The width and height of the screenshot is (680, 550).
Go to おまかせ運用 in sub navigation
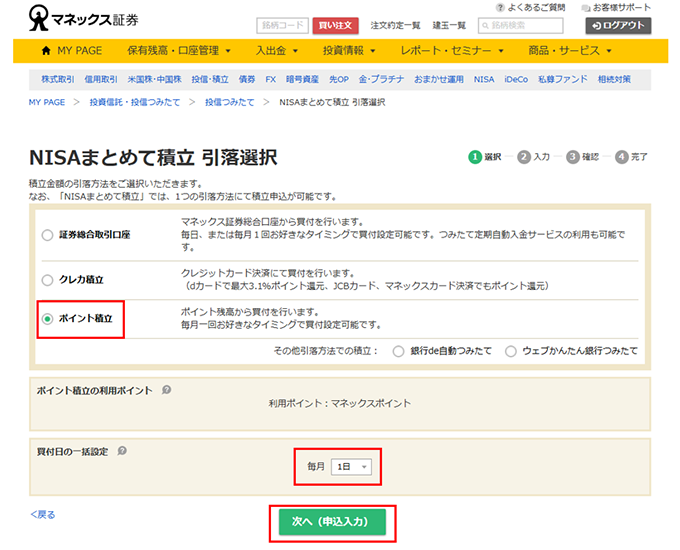[x=439, y=79]
